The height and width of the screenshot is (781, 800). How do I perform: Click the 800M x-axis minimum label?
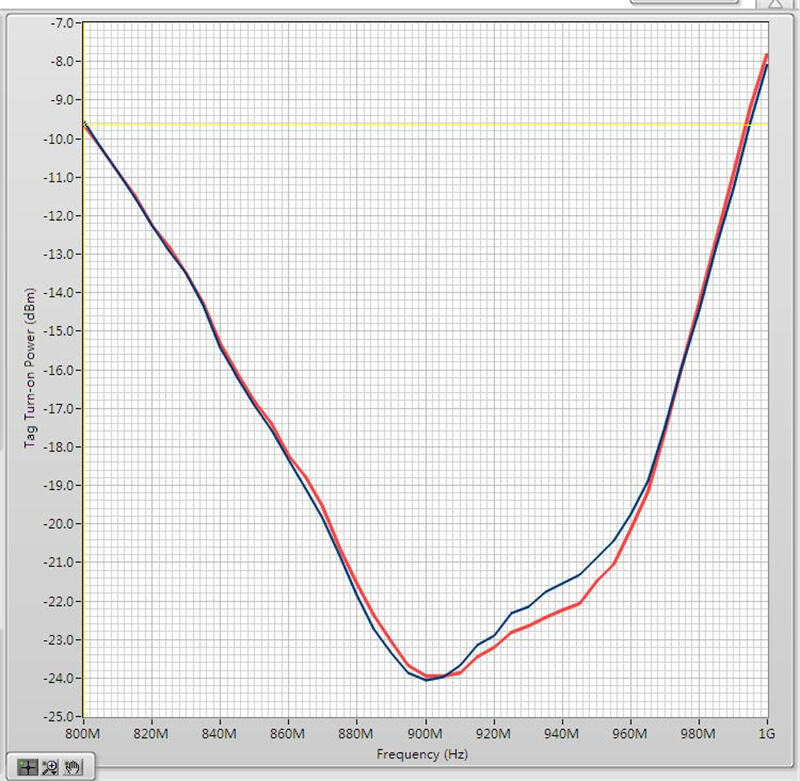click(84, 734)
